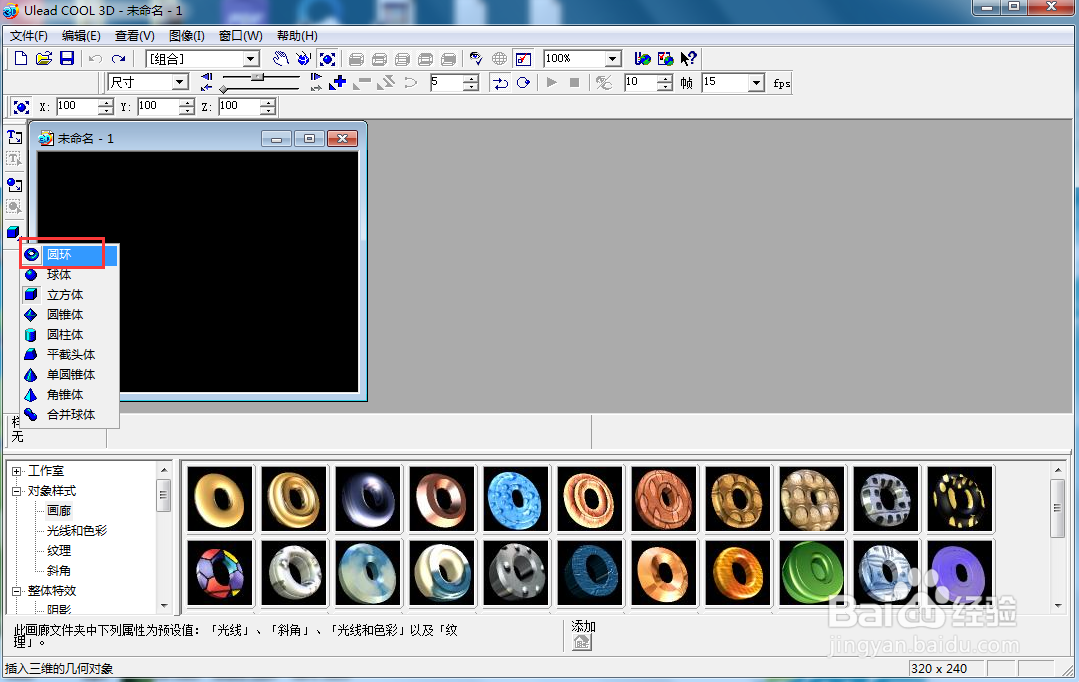
Task: Select 斜角 in the style tree
Action: 58,571
